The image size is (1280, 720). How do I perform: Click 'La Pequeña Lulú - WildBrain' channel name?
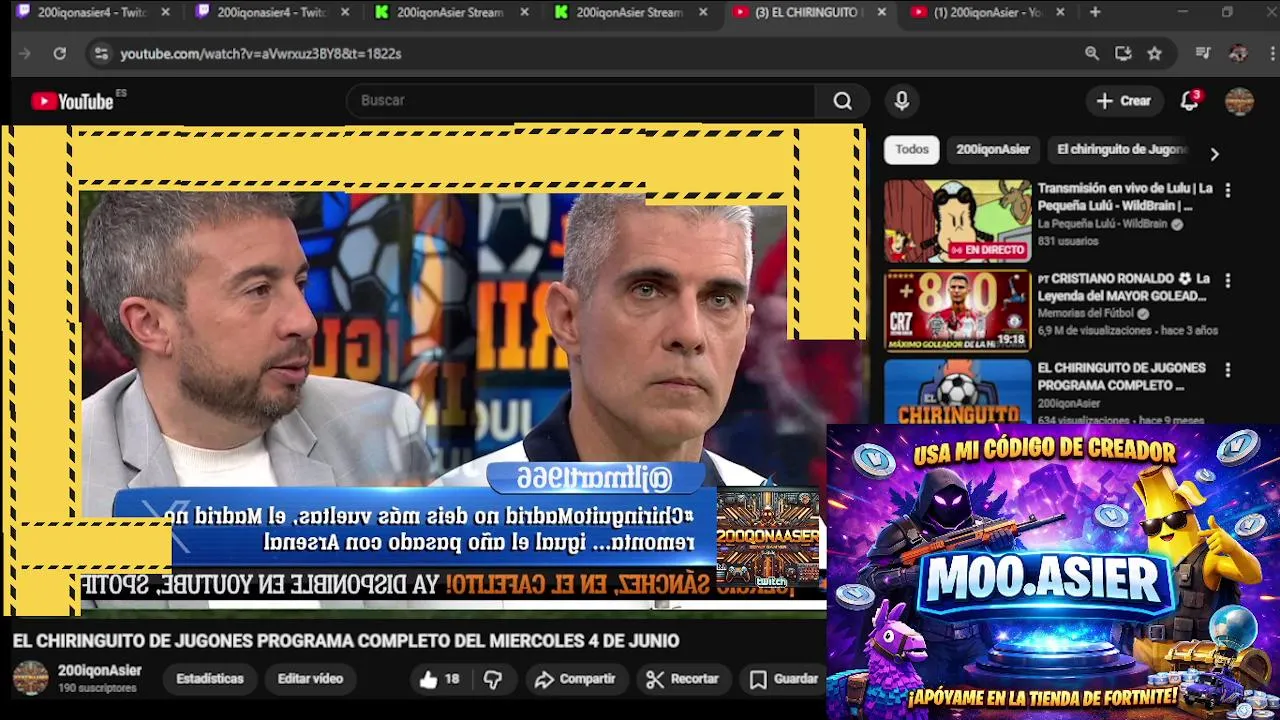1102,224
